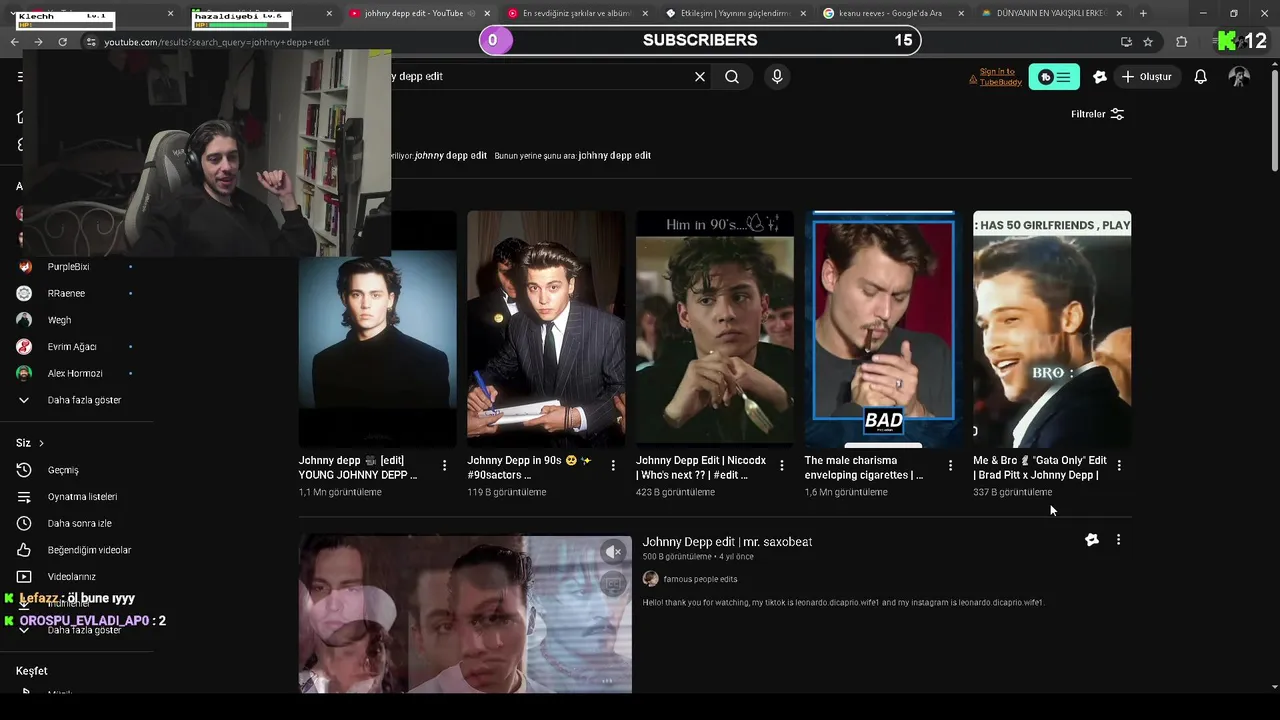Click install-app icon in address bar
Screen dimensions: 1280x720
click(1126, 42)
